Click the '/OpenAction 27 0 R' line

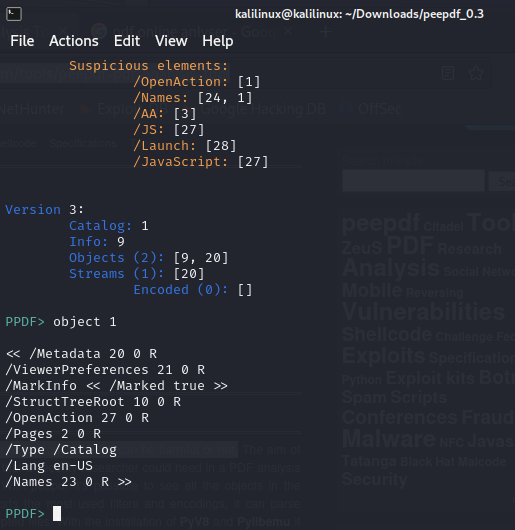tap(77, 418)
